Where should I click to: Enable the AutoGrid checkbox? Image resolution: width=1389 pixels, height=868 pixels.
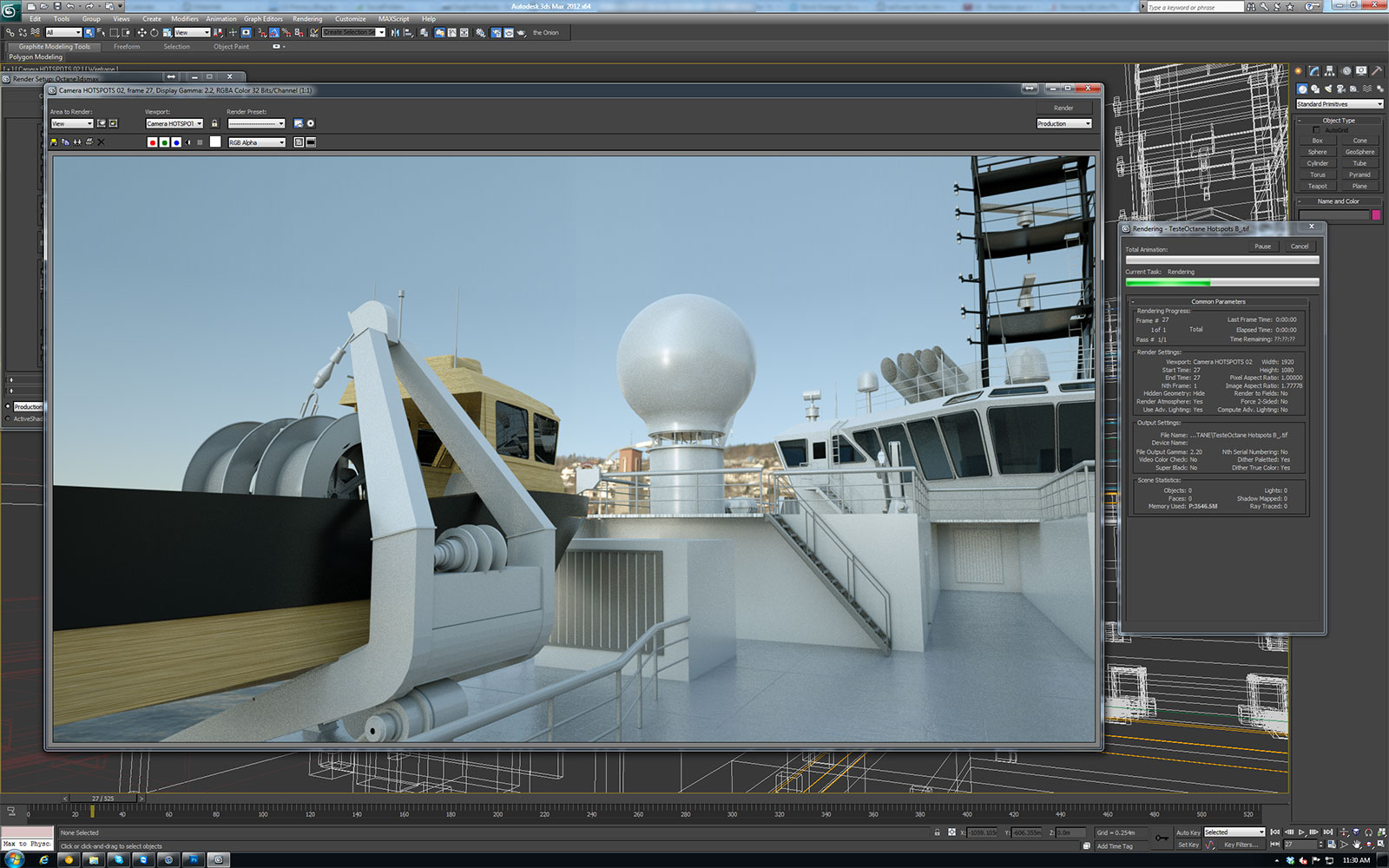(1317, 130)
